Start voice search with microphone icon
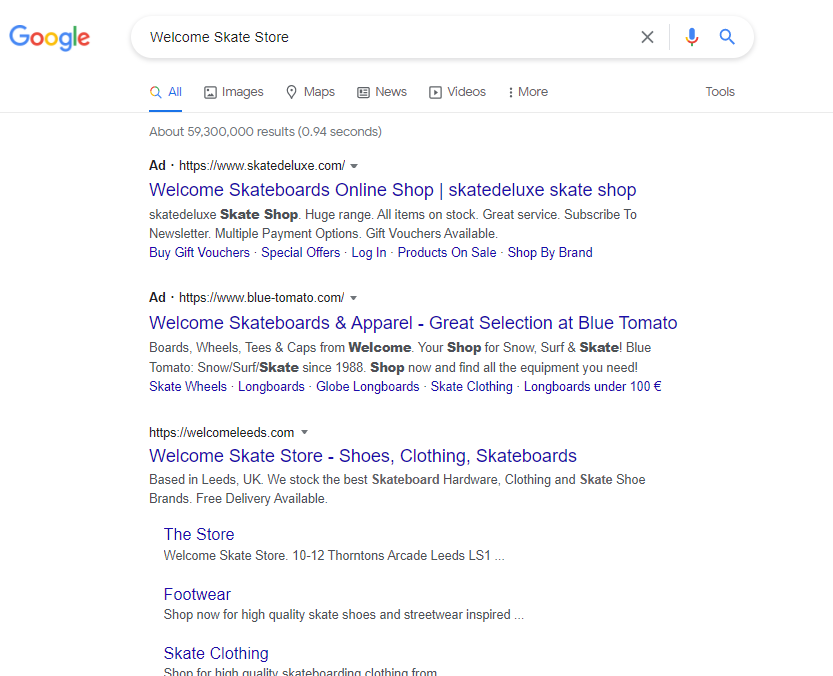The width and height of the screenshot is (833, 676). click(x=692, y=37)
